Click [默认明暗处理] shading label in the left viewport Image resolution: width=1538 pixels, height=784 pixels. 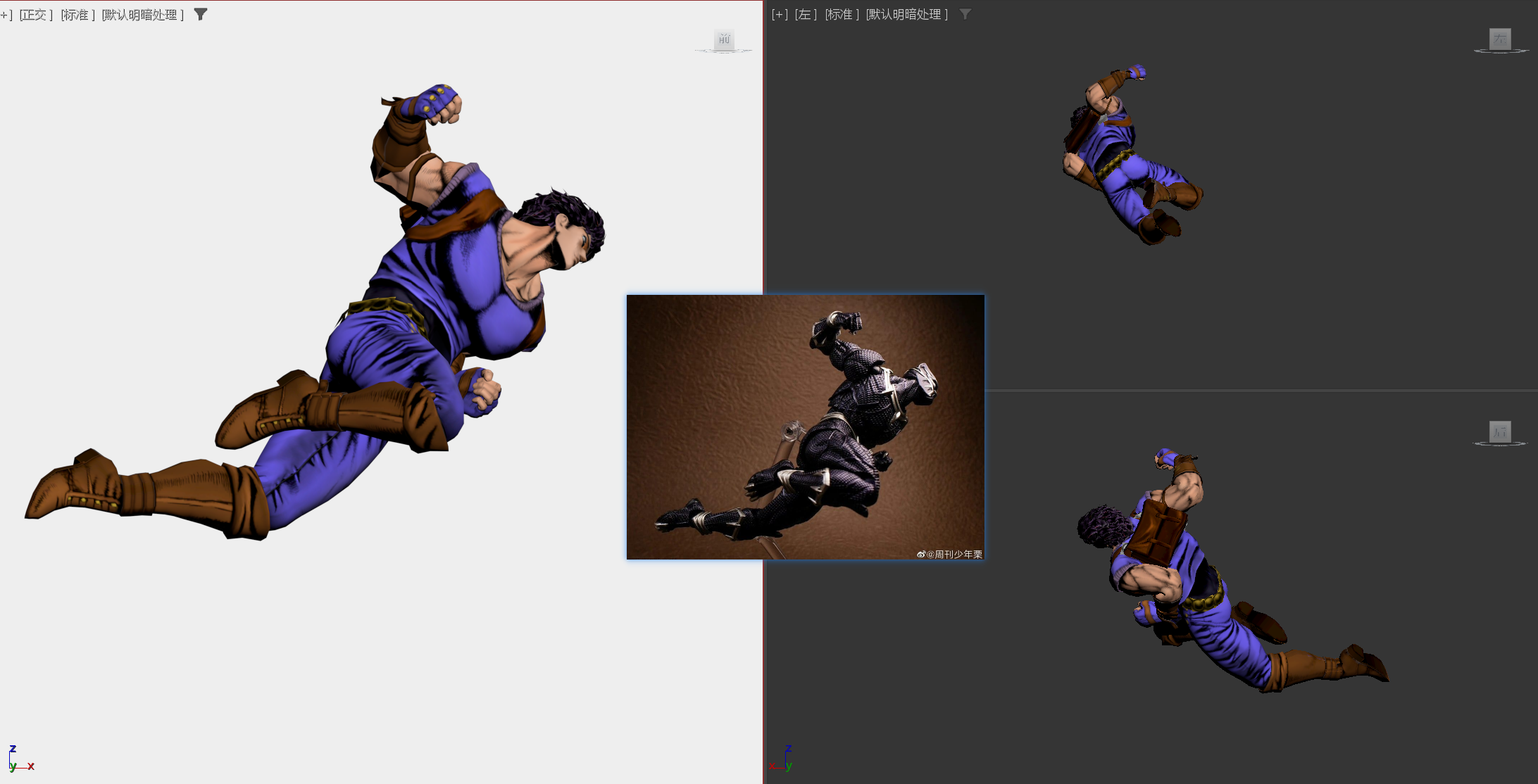coord(907,15)
